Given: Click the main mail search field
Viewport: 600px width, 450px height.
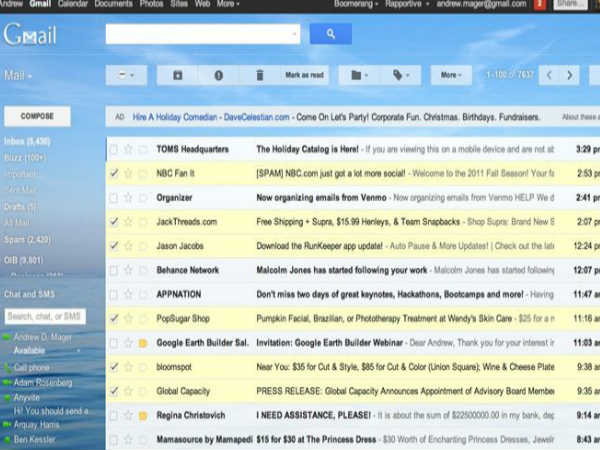Looking at the screenshot, I should click(203, 34).
